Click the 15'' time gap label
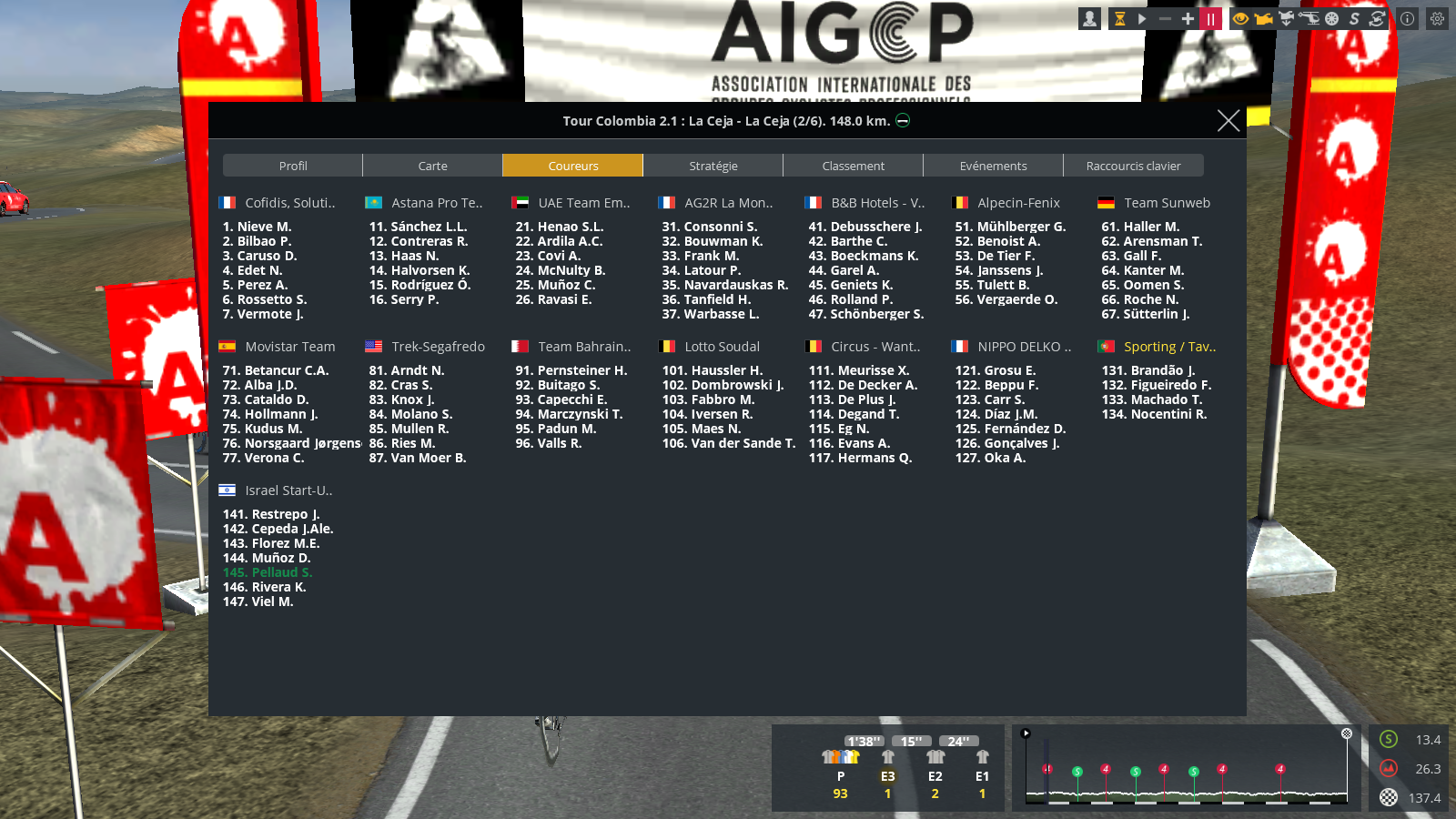 [x=912, y=742]
